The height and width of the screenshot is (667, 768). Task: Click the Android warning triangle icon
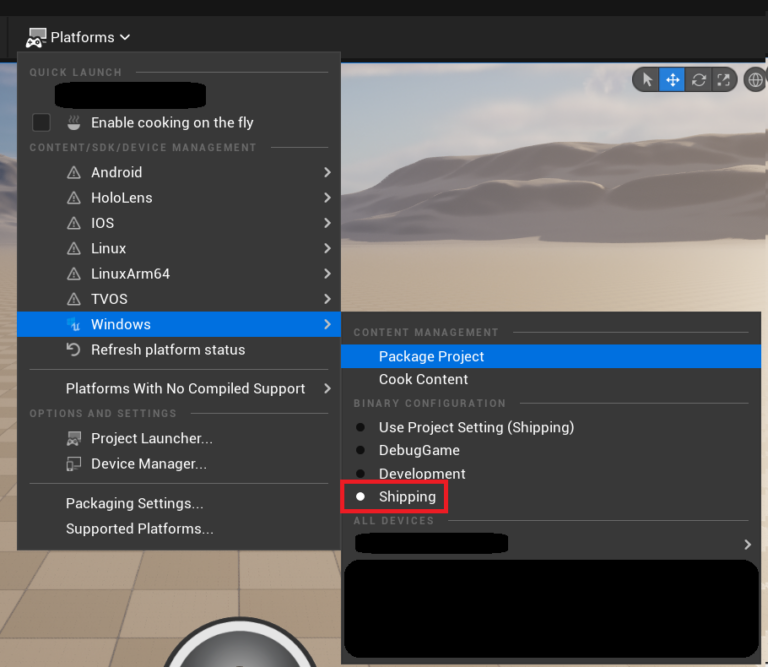pyautogui.click(x=73, y=172)
